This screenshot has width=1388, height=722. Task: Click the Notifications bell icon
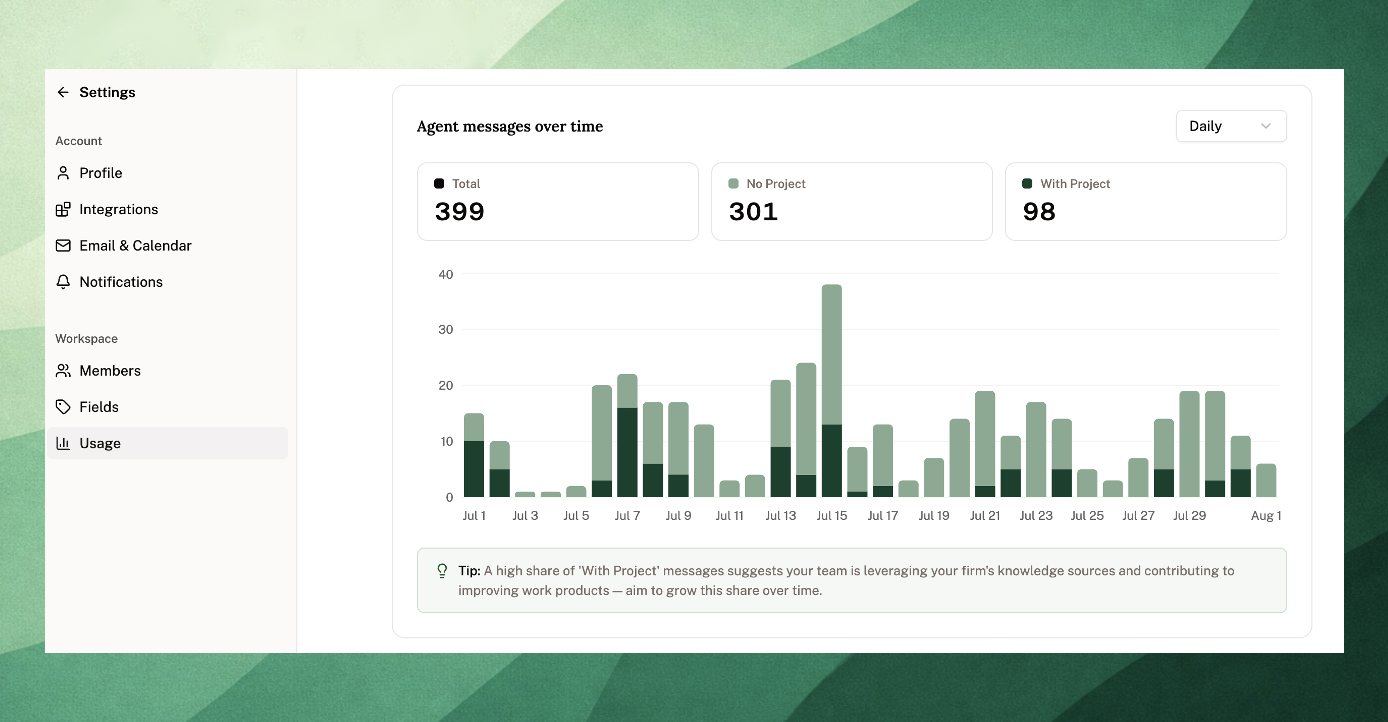pyautogui.click(x=63, y=282)
